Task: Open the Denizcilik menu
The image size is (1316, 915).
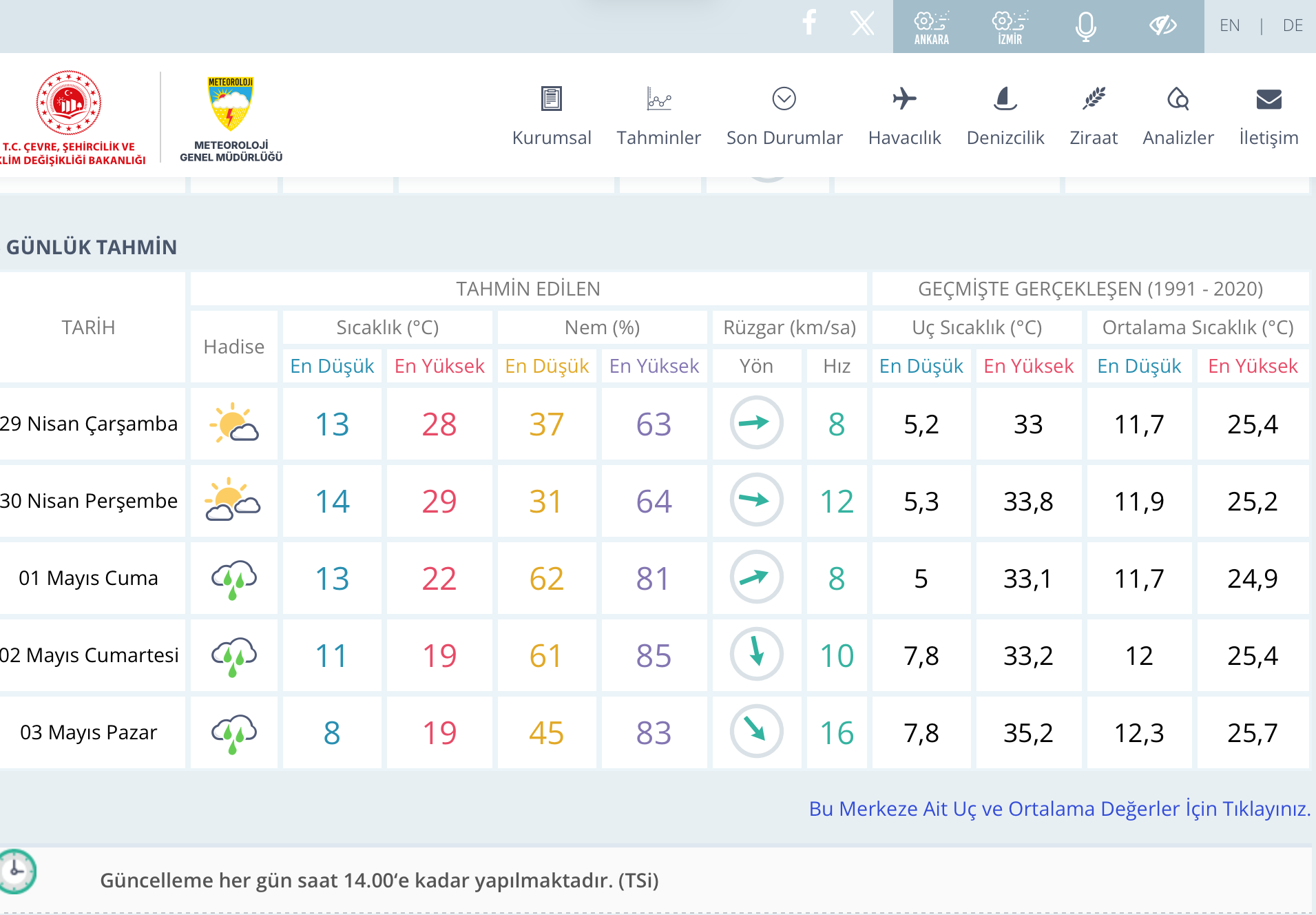Action: tap(1005, 137)
